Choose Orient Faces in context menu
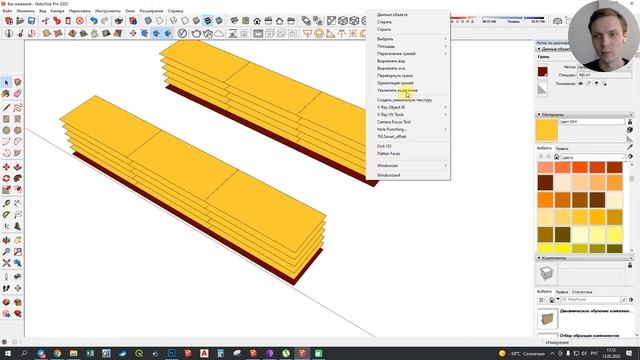This screenshot has width=640, height=360. (x=408, y=83)
